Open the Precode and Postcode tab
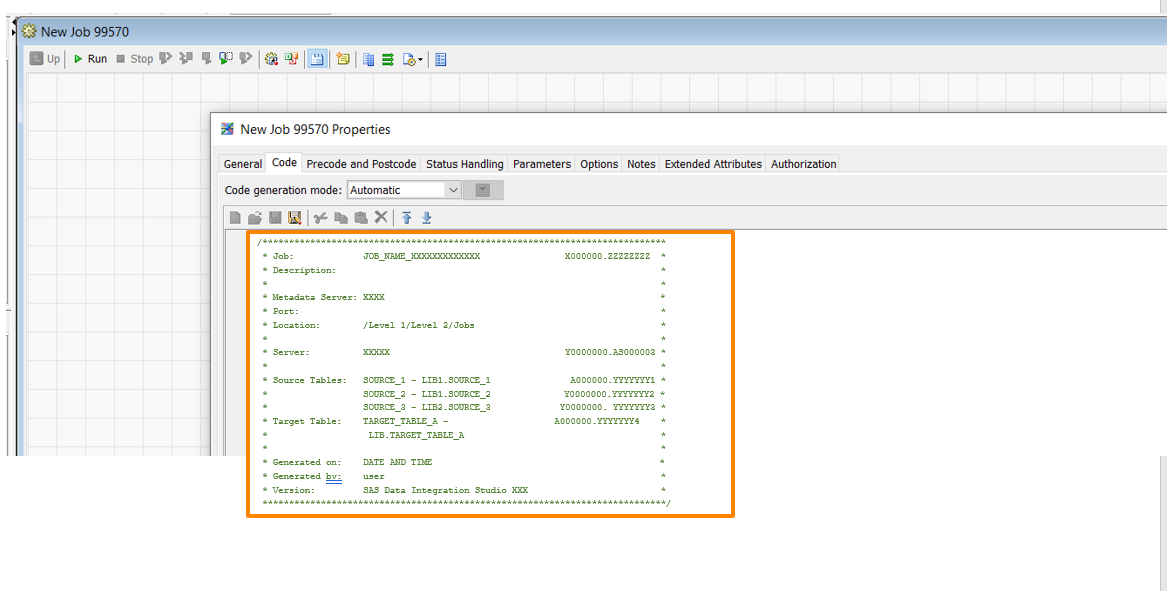 tap(361, 164)
